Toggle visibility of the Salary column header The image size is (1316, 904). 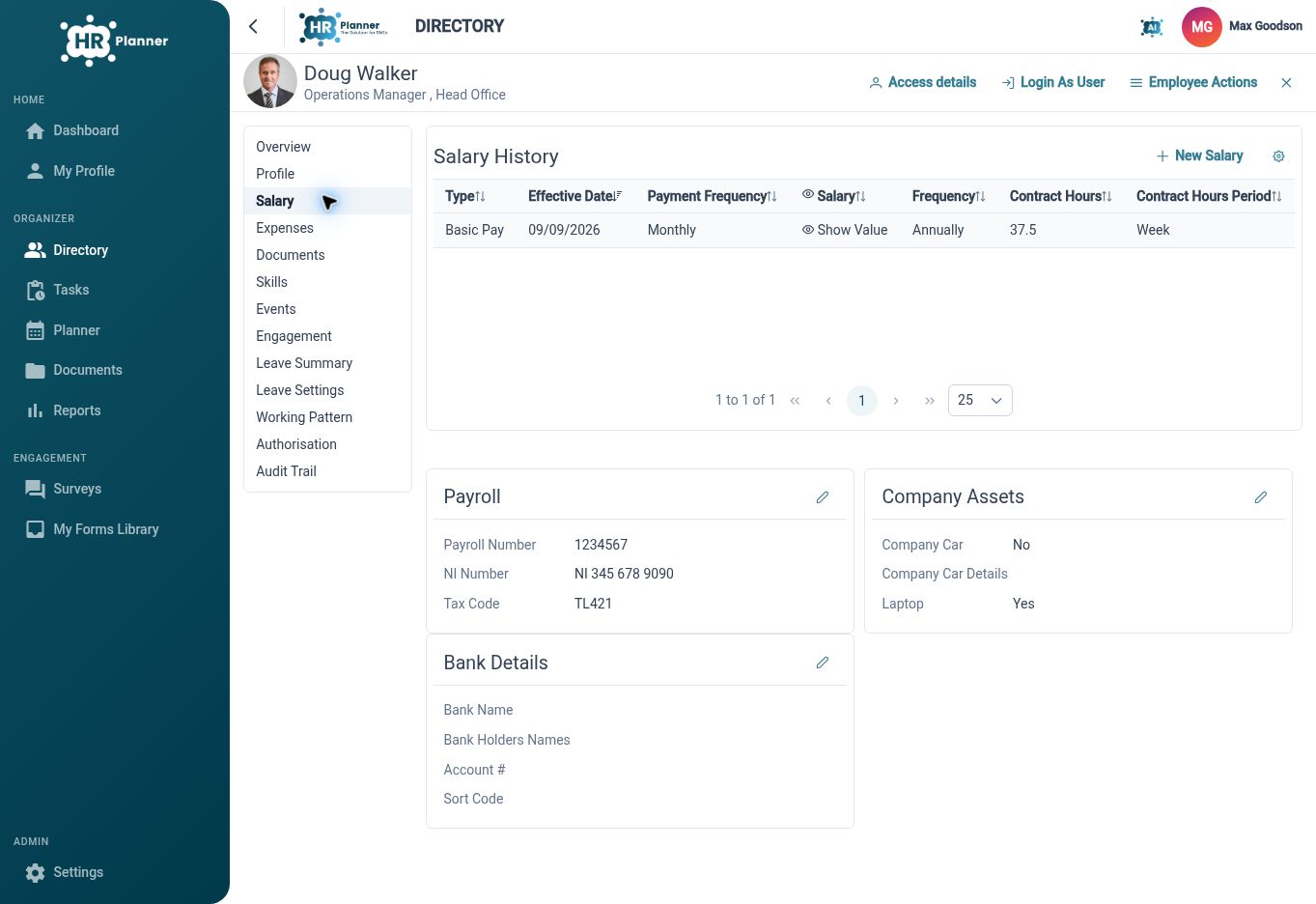(x=808, y=195)
